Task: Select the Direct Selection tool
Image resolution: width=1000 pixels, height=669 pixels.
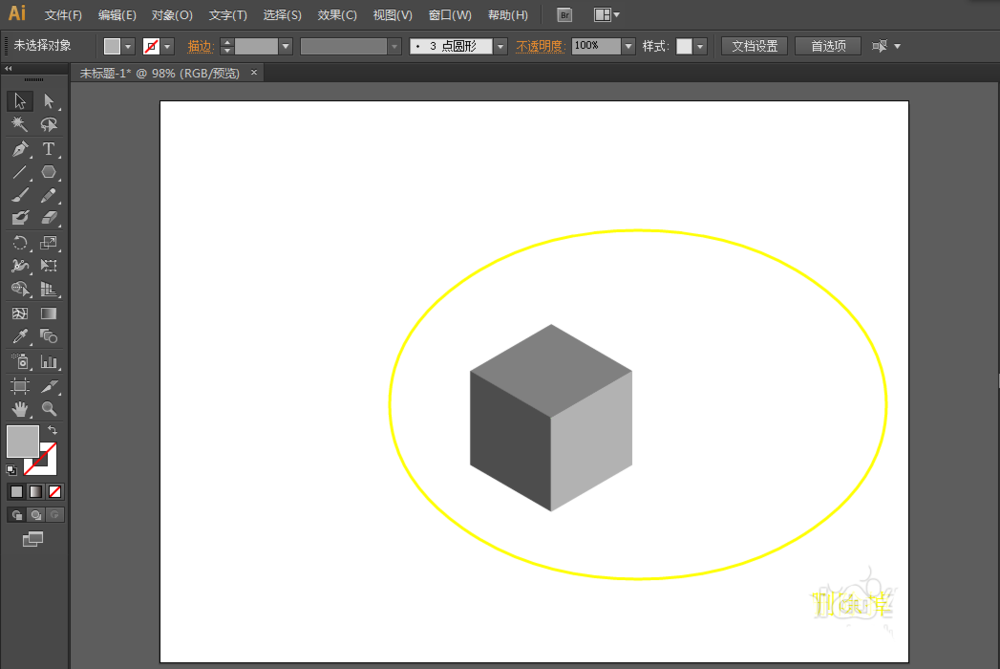Action: (48, 101)
